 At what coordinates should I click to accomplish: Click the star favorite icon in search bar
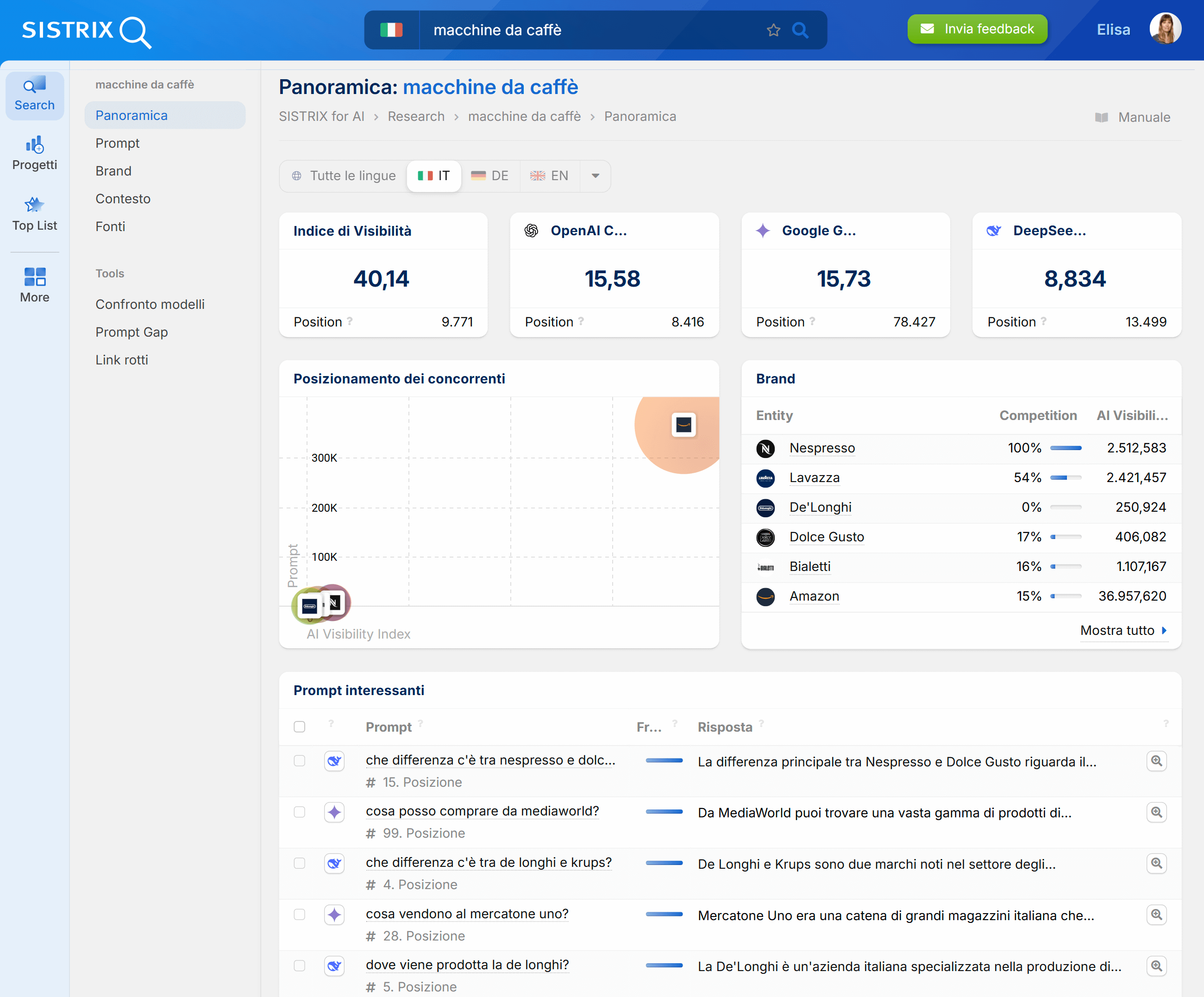[x=773, y=30]
